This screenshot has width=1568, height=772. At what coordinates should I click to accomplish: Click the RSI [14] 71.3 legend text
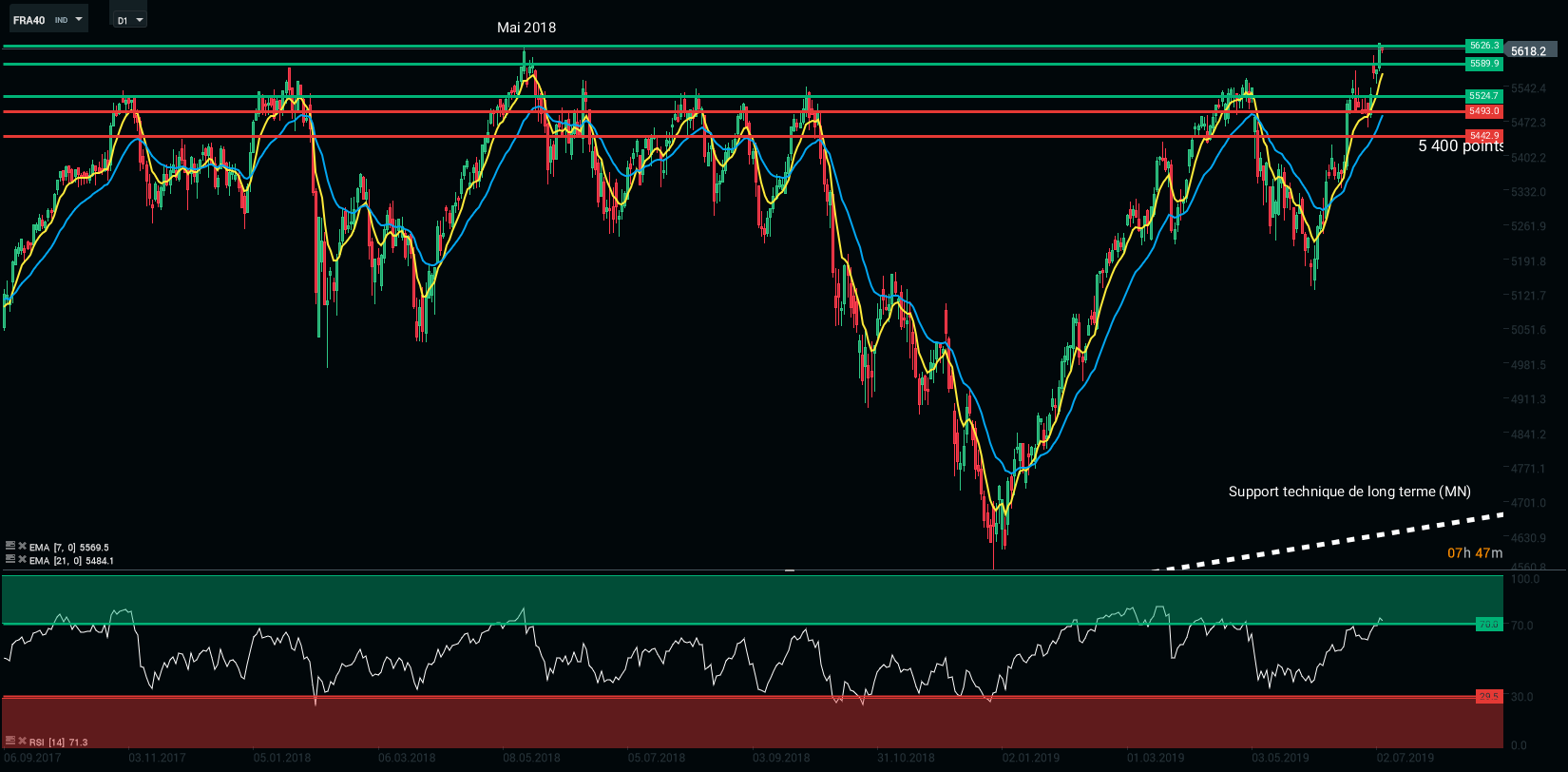coord(58,742)
